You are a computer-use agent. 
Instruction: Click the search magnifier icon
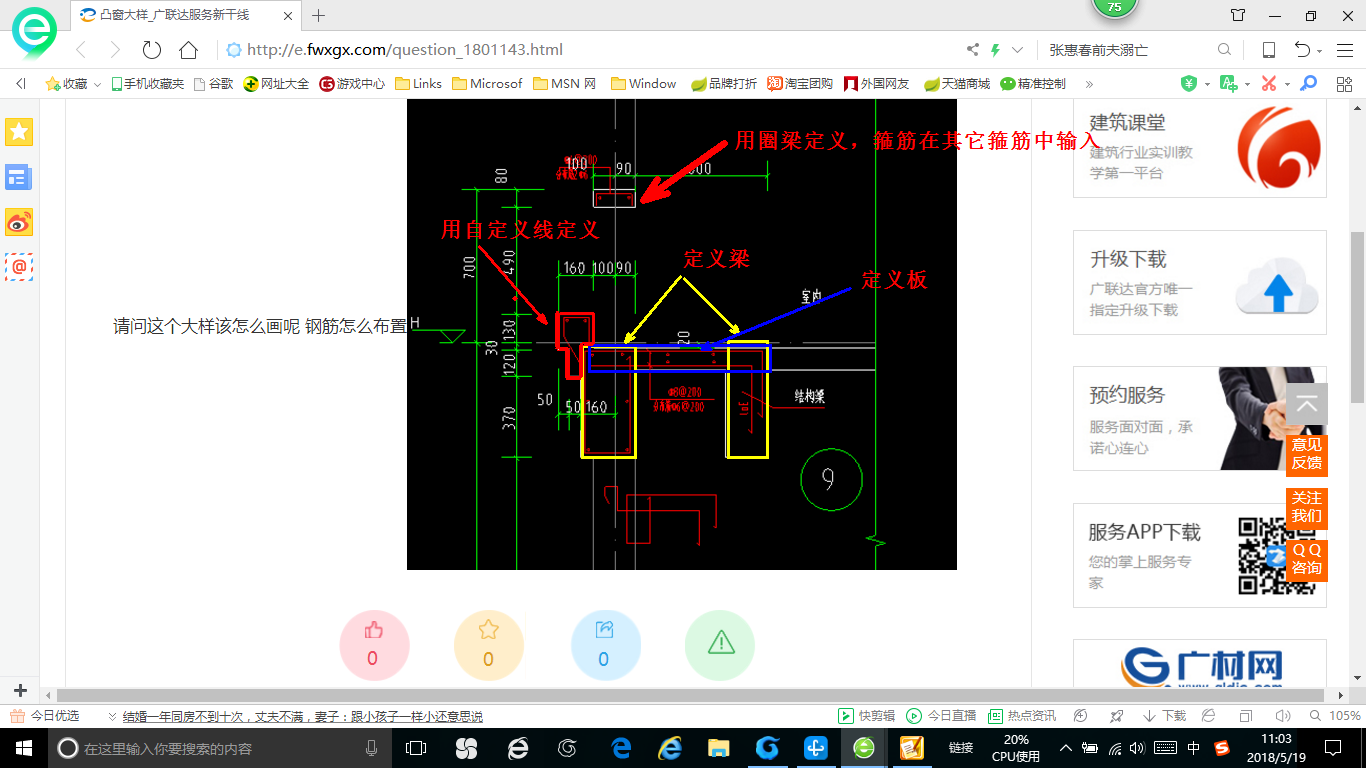pyautogui.click(x=1224, y=50)
